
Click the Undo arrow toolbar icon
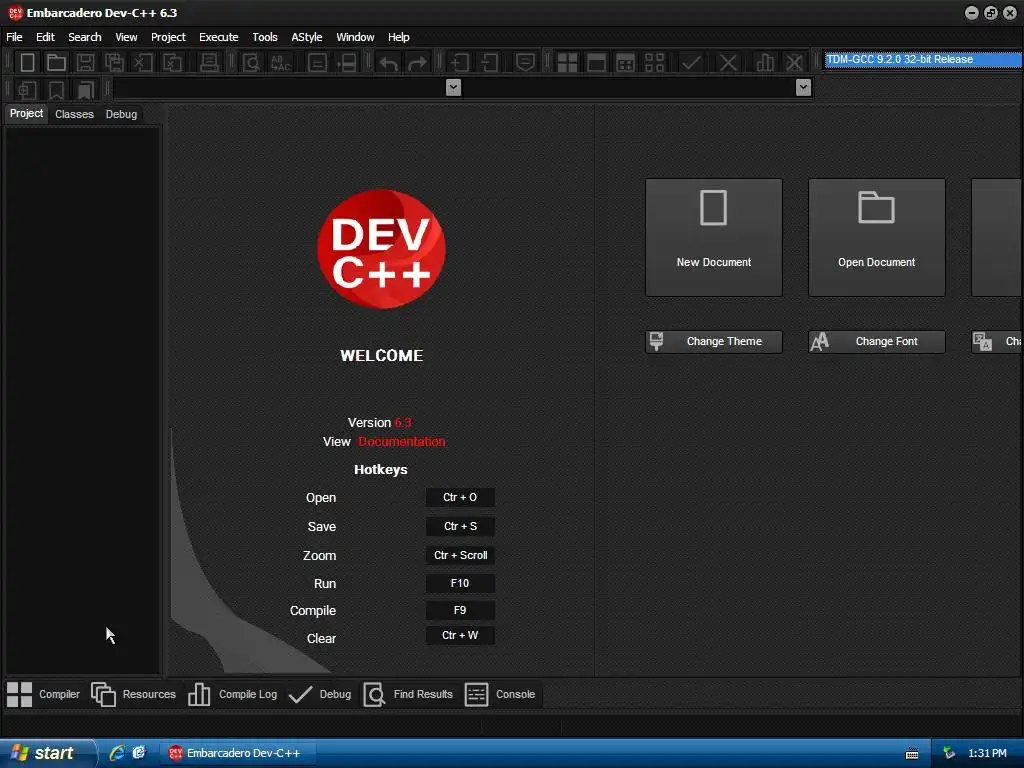click(389, 63)
